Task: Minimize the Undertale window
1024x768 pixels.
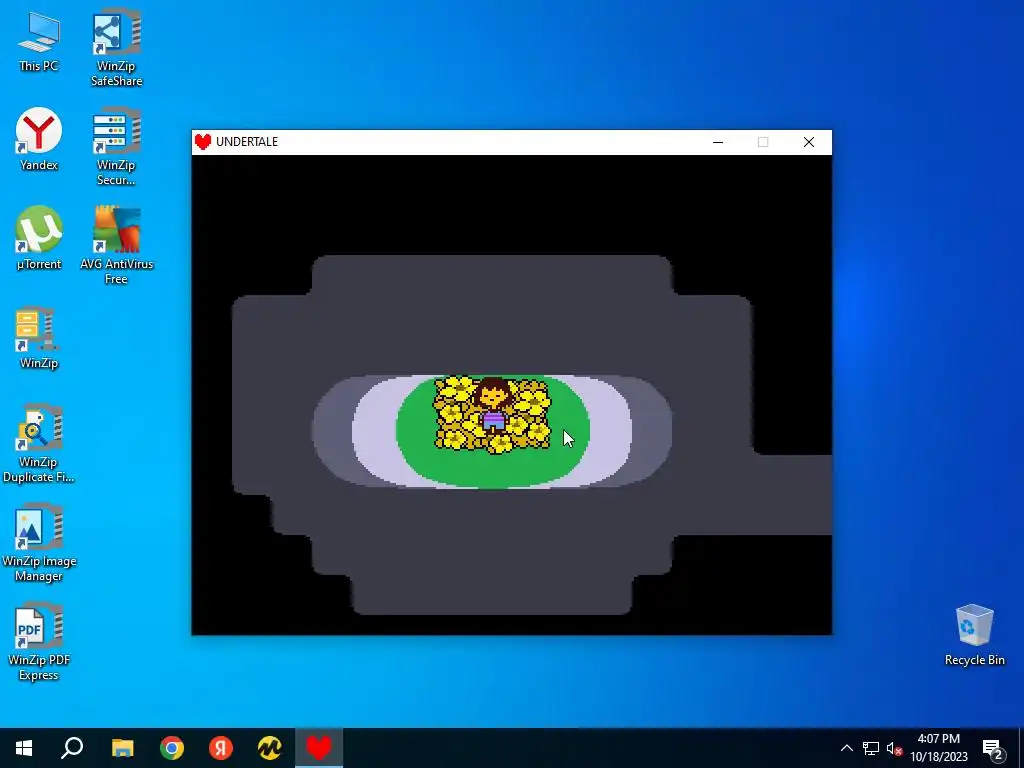Action: click(718, 142)
